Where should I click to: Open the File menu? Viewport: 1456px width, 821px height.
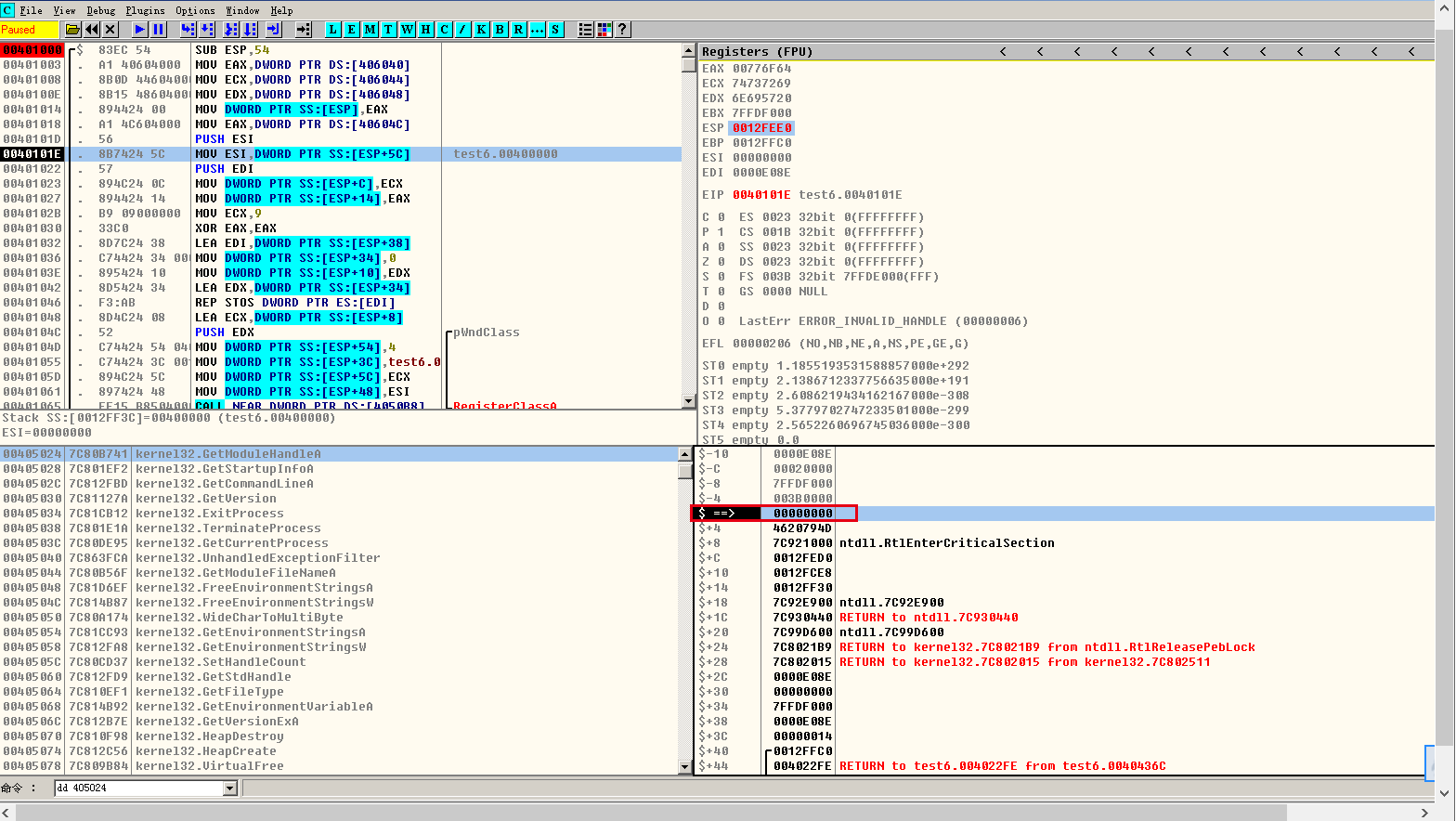tap(32, 10)
